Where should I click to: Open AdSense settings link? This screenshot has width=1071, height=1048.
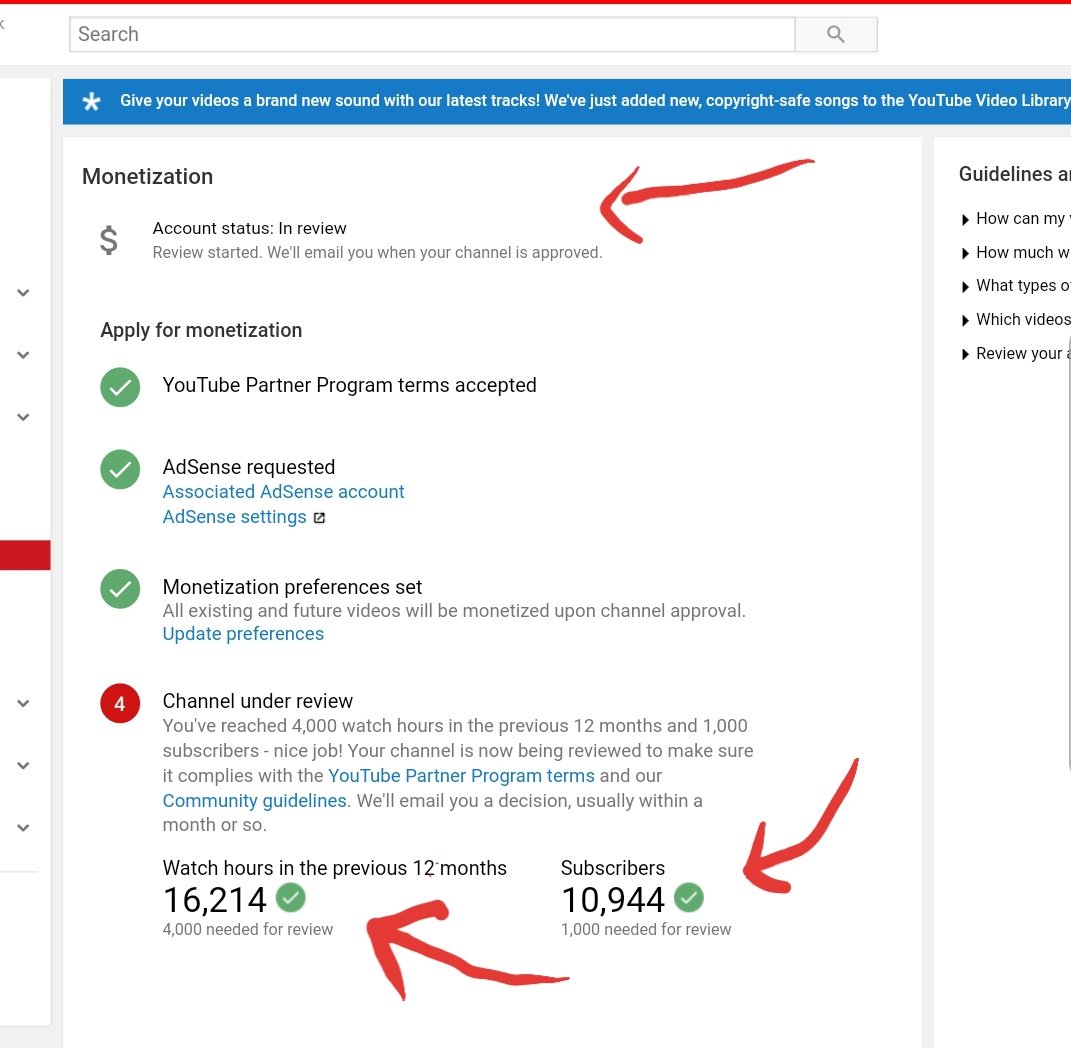234,517
